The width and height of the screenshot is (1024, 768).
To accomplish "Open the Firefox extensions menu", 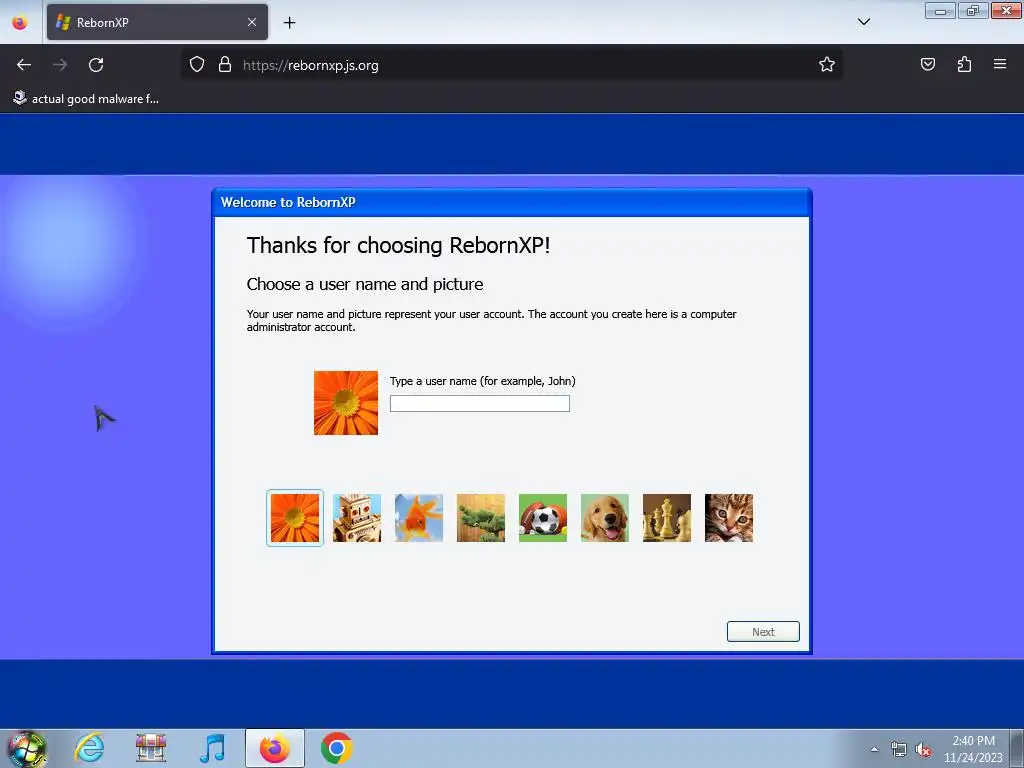I will pos(964,65).
